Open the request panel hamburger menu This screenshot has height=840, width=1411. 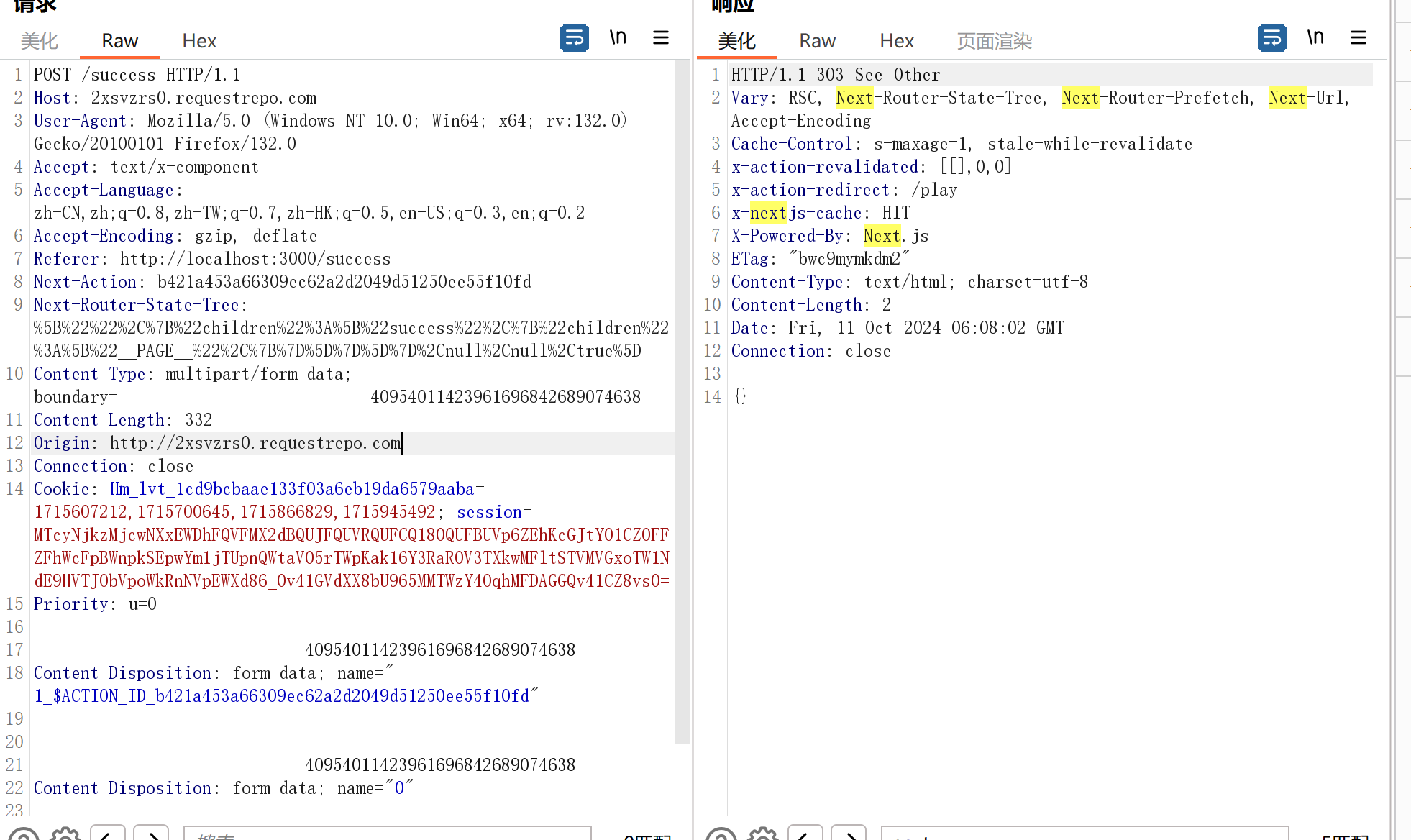point(661,37)
